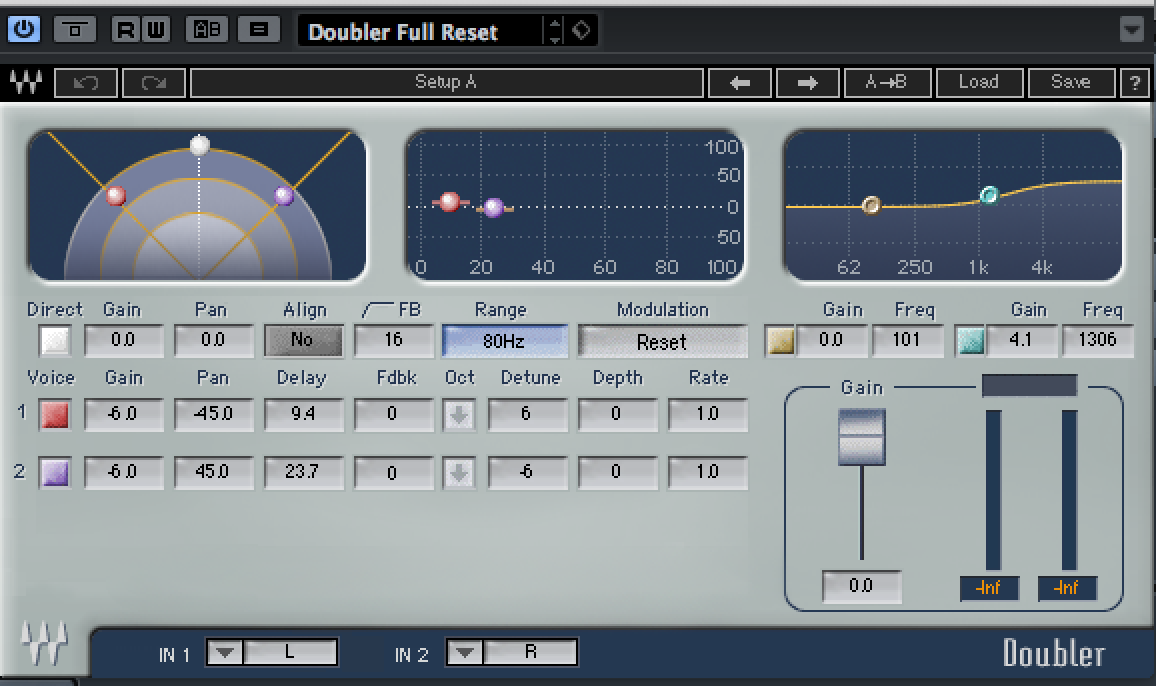The width and height of the screenshot is (1156, 686).
Task: Open the IN 1 channel dropdown arrow
Action: coord(225,652)
